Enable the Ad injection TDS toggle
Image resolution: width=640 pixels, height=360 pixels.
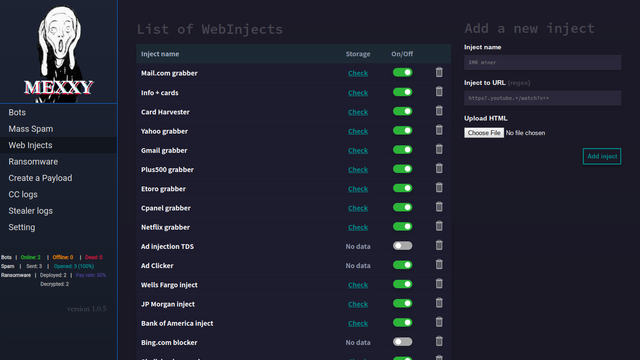coord(402,245)
